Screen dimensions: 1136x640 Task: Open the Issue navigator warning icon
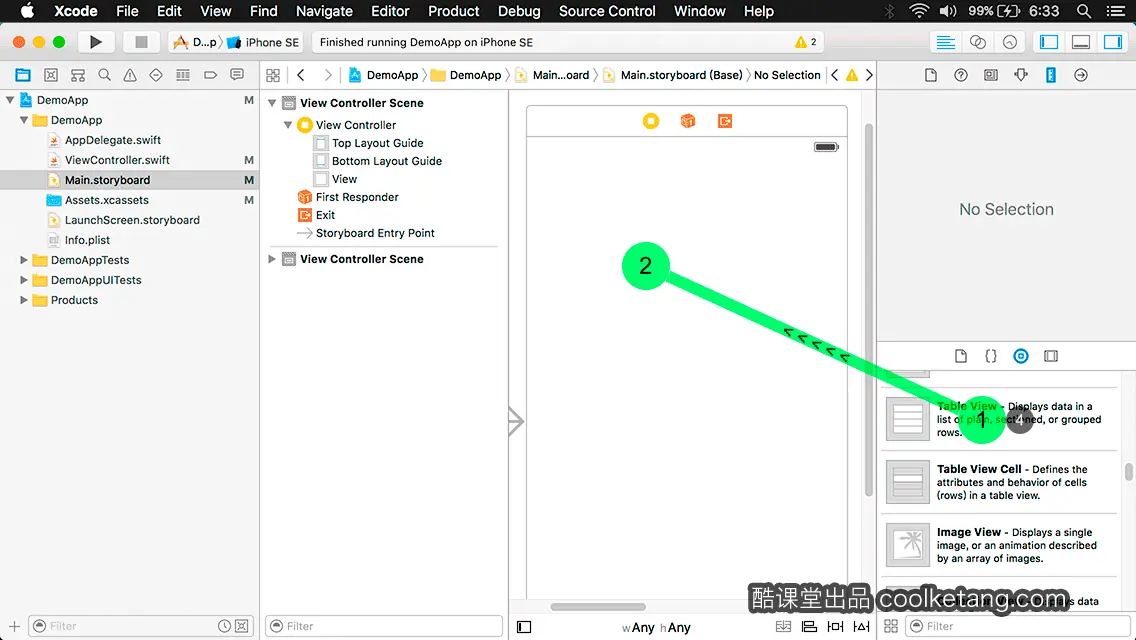[x=130, y=75]
